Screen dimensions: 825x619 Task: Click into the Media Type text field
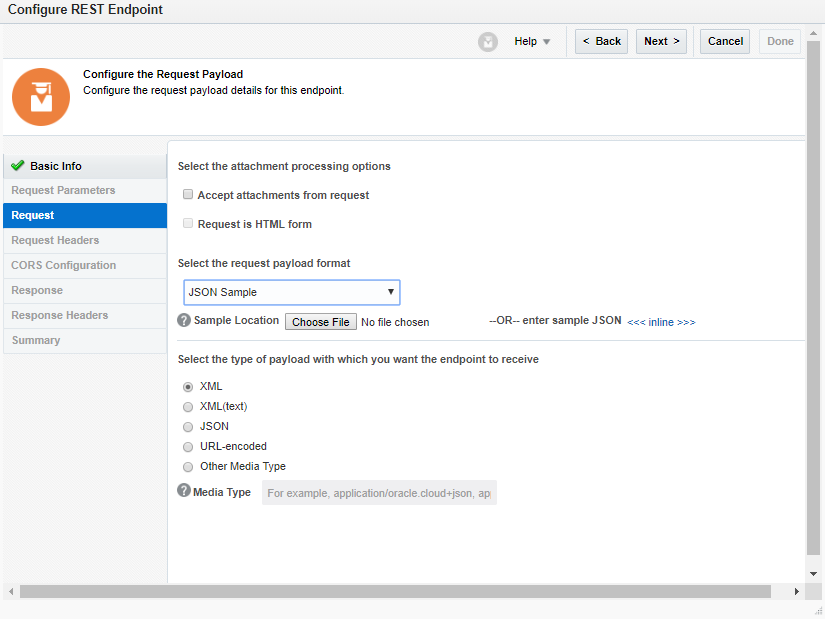(x=379, y=493)
